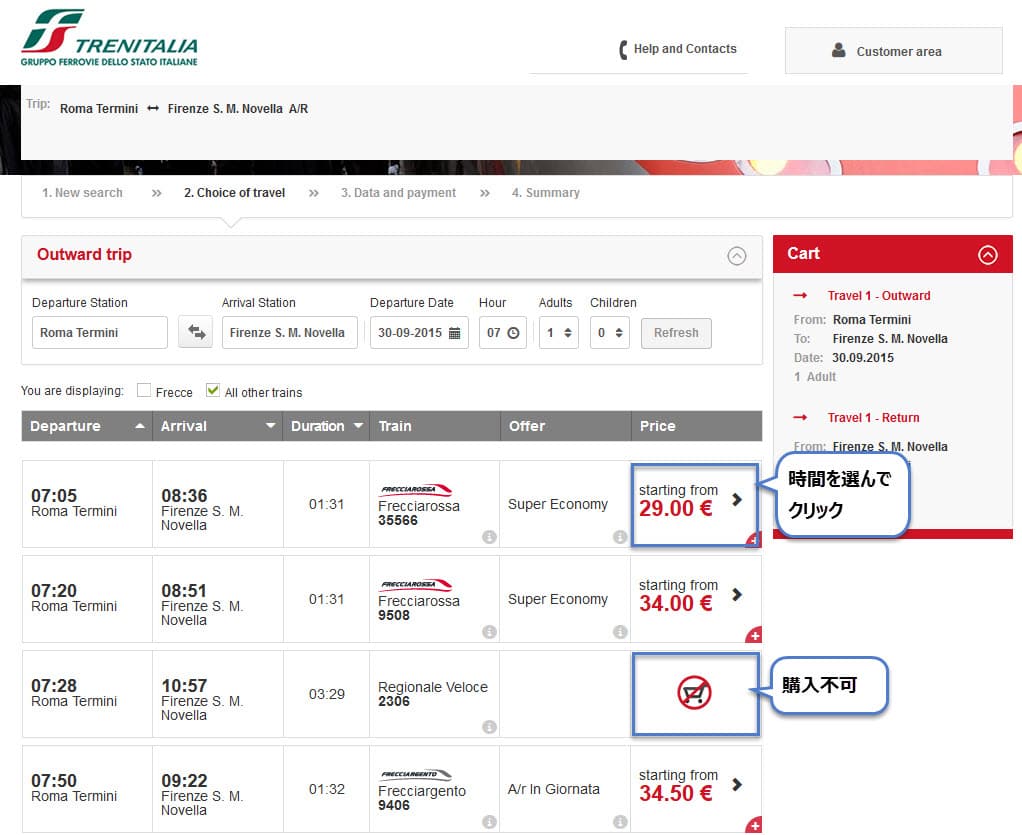Click the 03:29 duration cell

pos(327,694)
